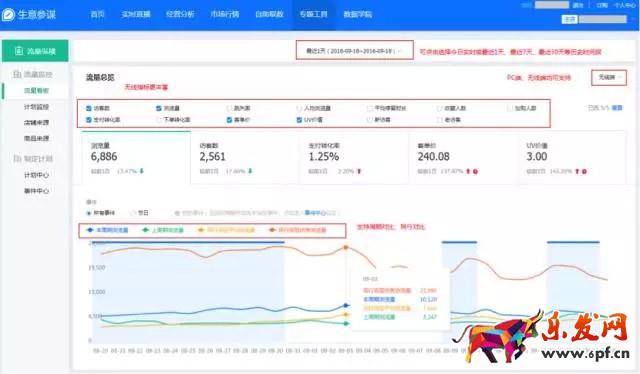Select the 节日 radio button
The image size is (640, 374).
point(133,213)
